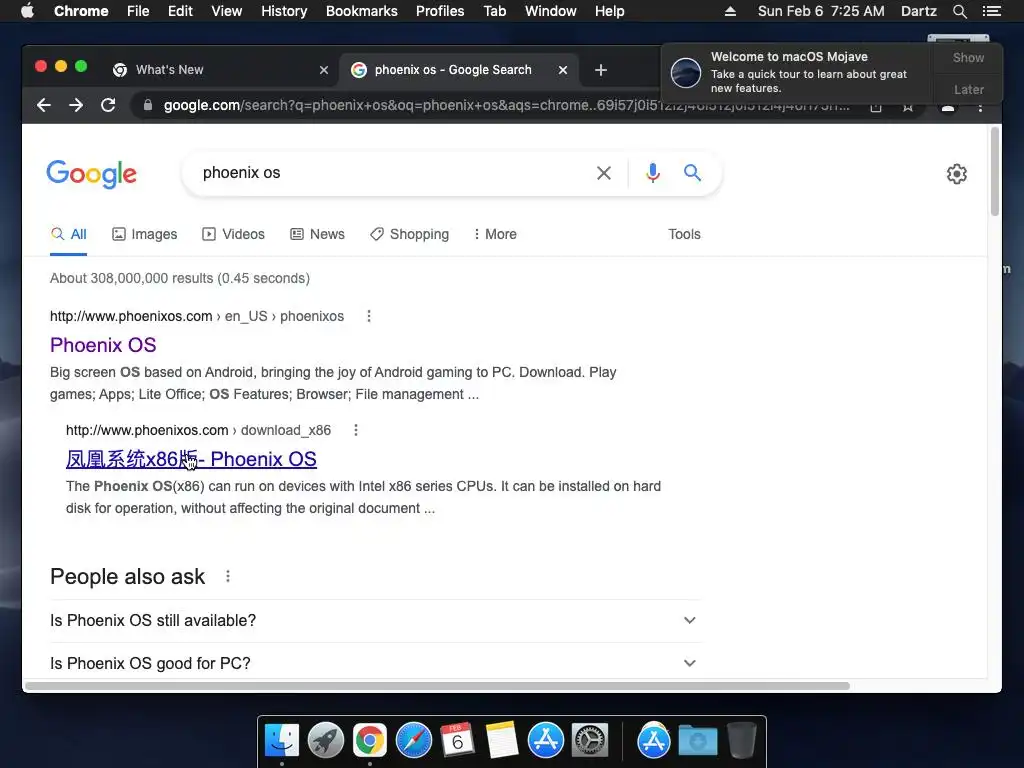The width and height of the screenshot is (1024, 768).
Task: Close the phoenix os Google Search tab
Action: point(563,70)
